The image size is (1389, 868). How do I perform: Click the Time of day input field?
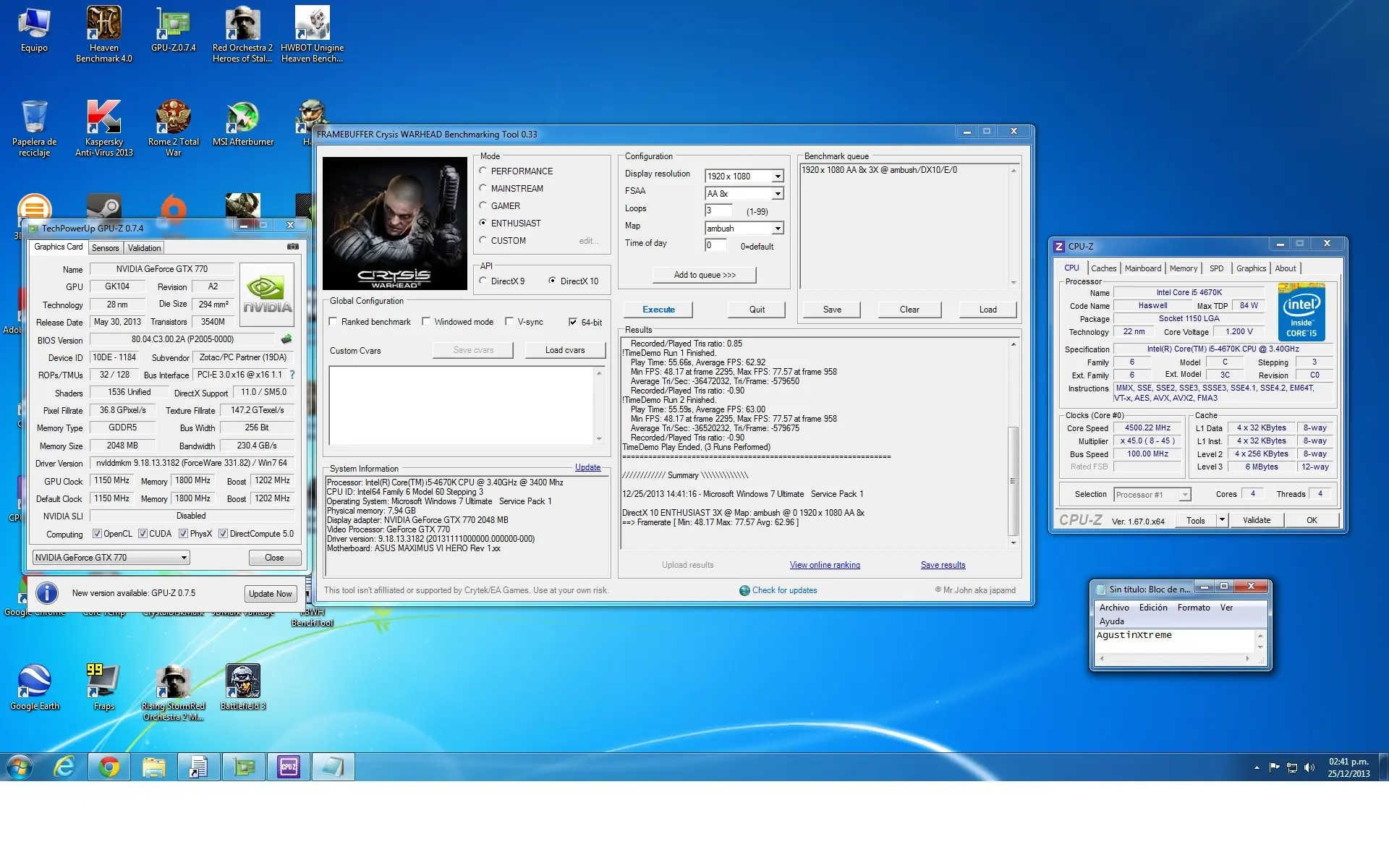pyautogui.click(x=715, y=245)
